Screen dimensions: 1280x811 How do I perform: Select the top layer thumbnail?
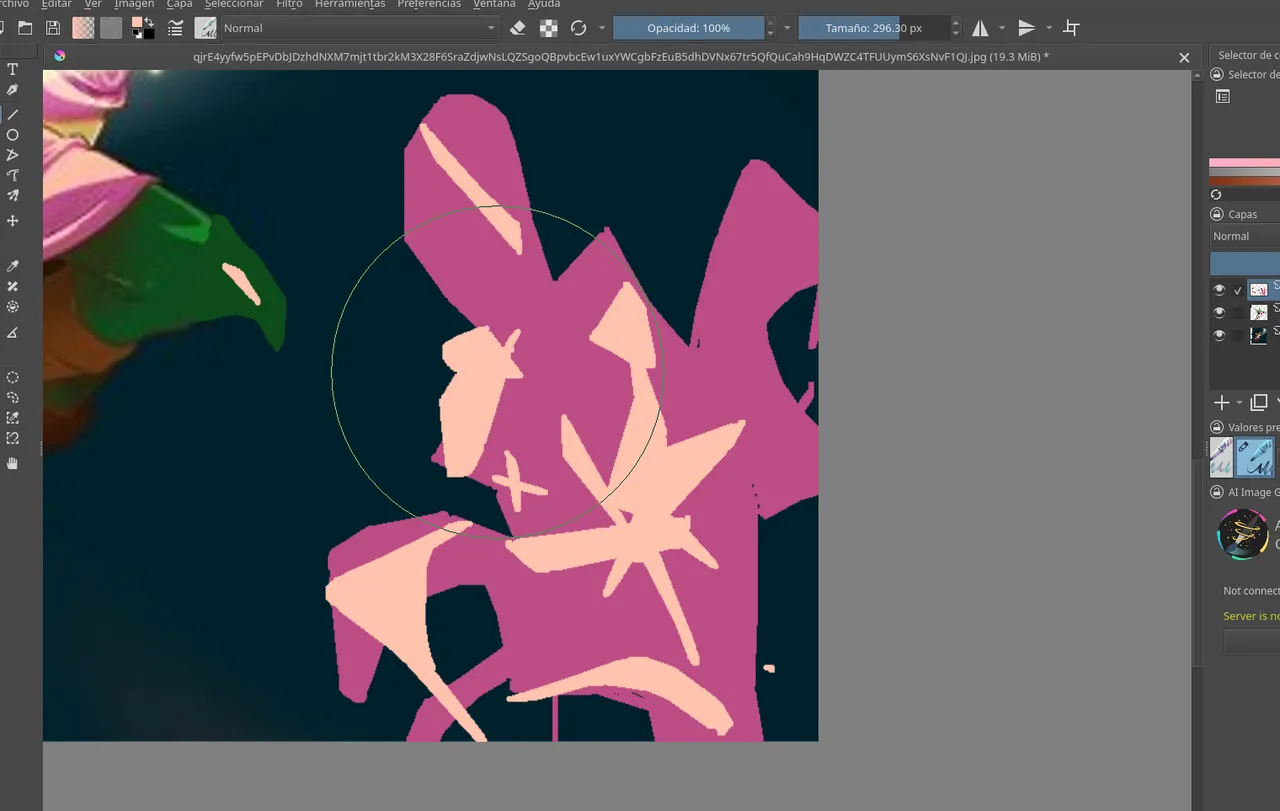[1259, 290]
